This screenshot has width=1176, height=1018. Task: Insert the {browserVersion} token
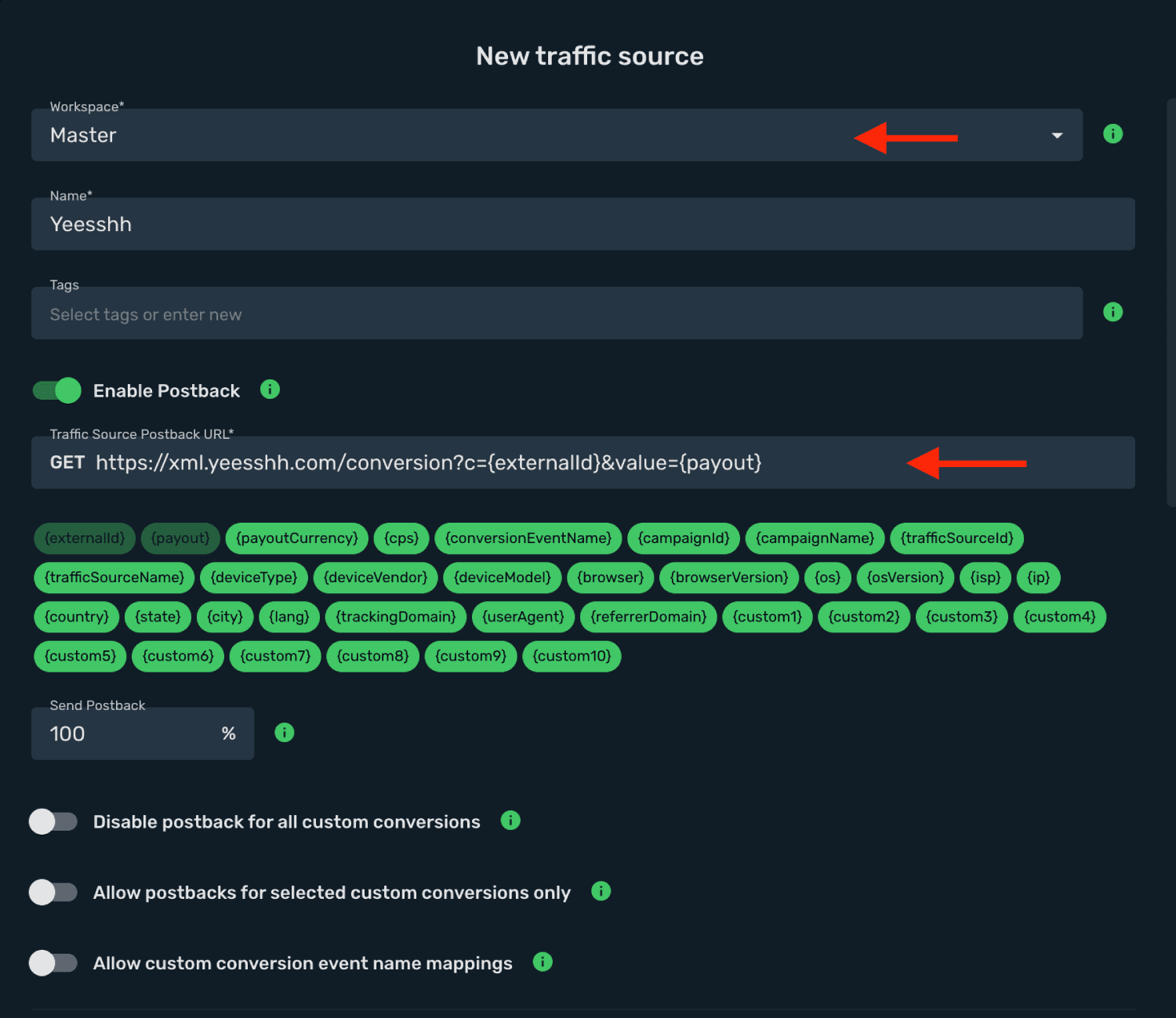(x=729, y=578)
